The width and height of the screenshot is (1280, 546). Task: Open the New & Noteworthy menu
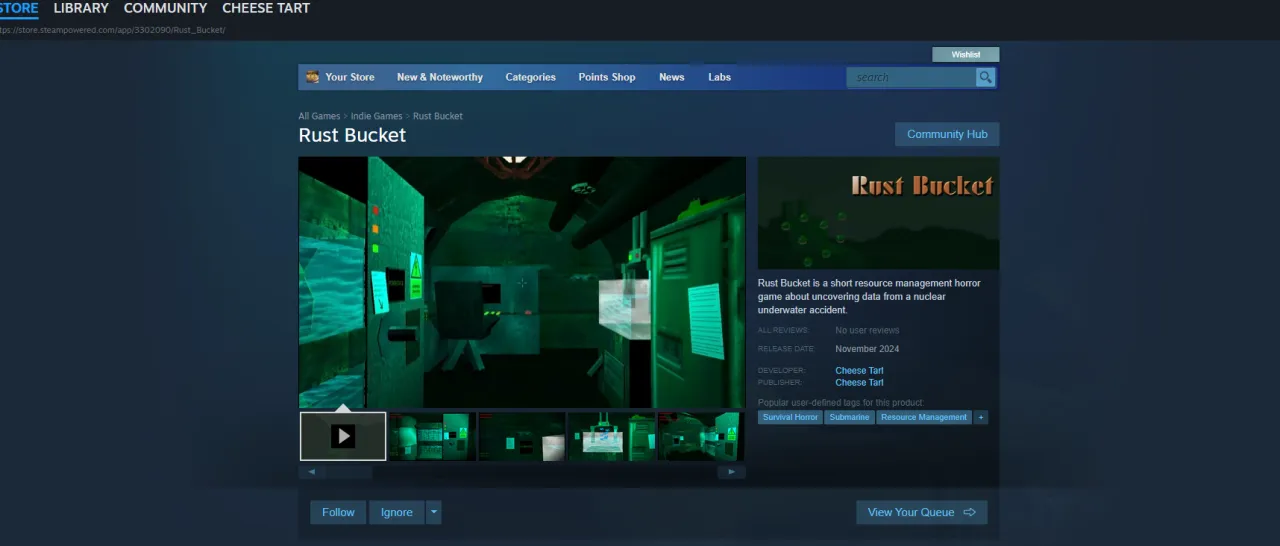coord(440,77)
